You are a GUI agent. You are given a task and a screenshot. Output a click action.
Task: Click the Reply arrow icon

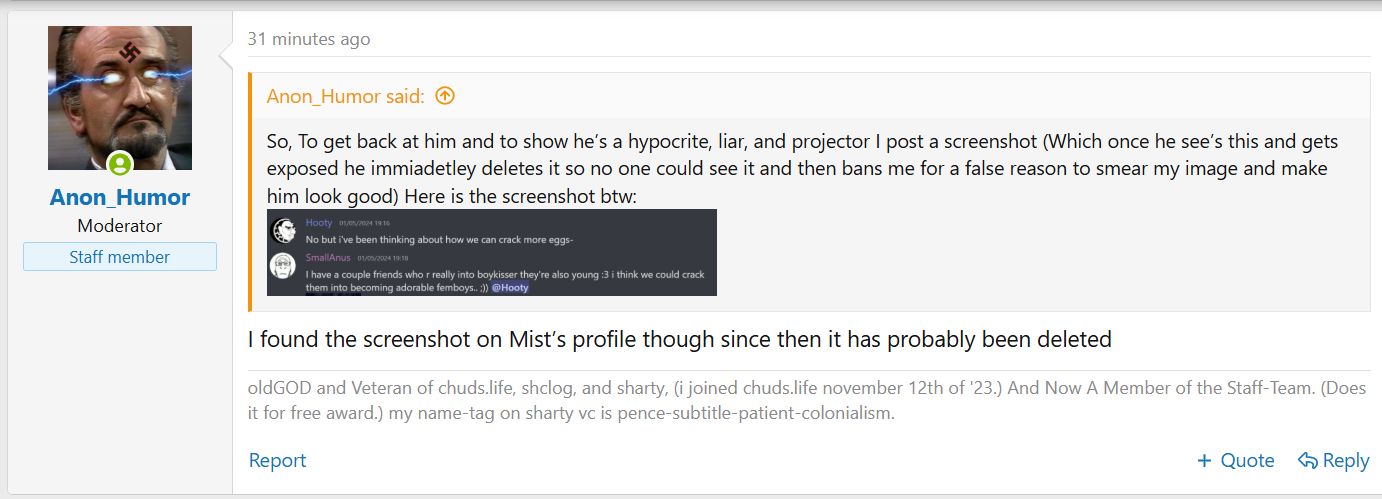point(1307,460)
